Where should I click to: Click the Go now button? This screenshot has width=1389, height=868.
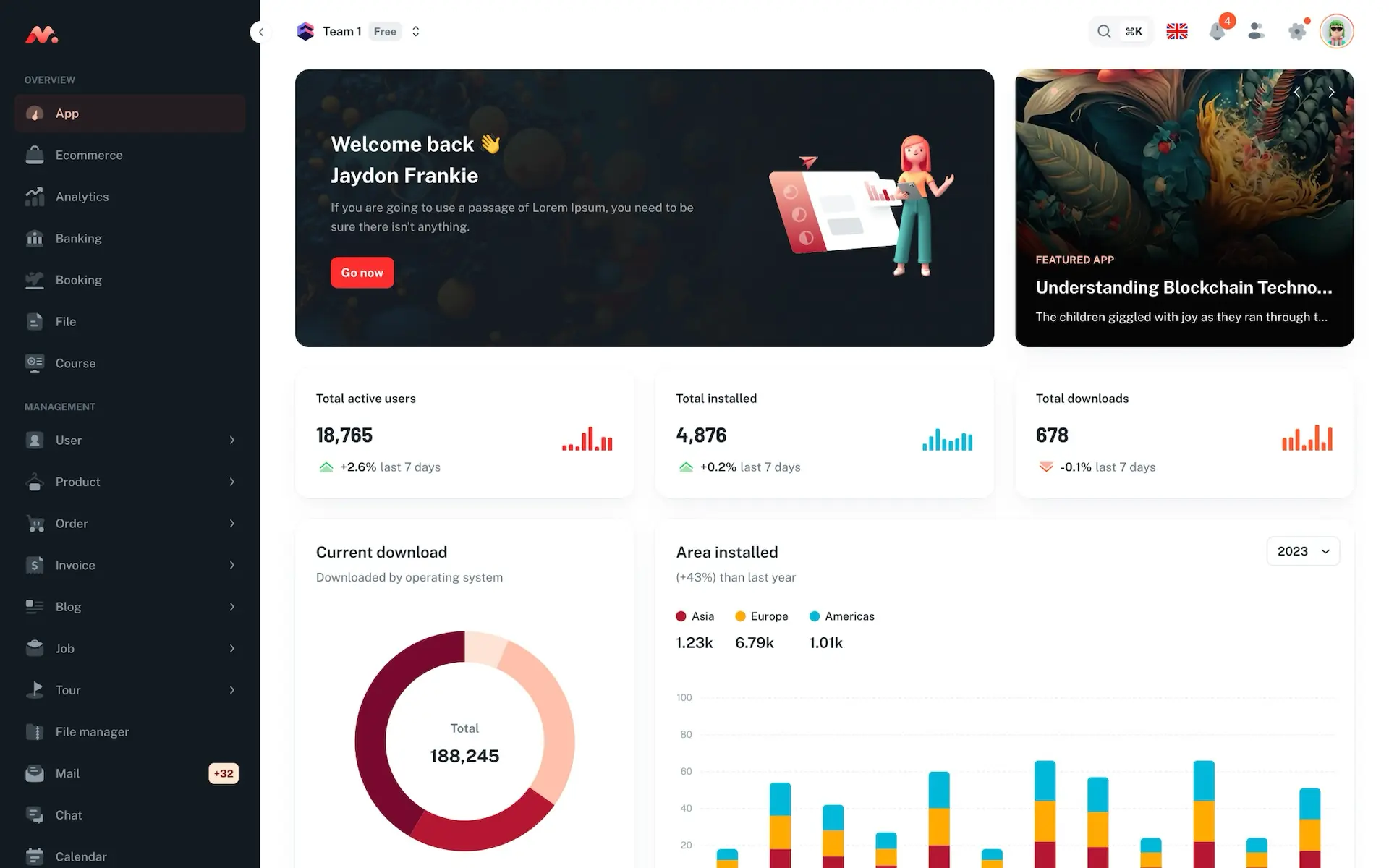(x=362, y=272)
